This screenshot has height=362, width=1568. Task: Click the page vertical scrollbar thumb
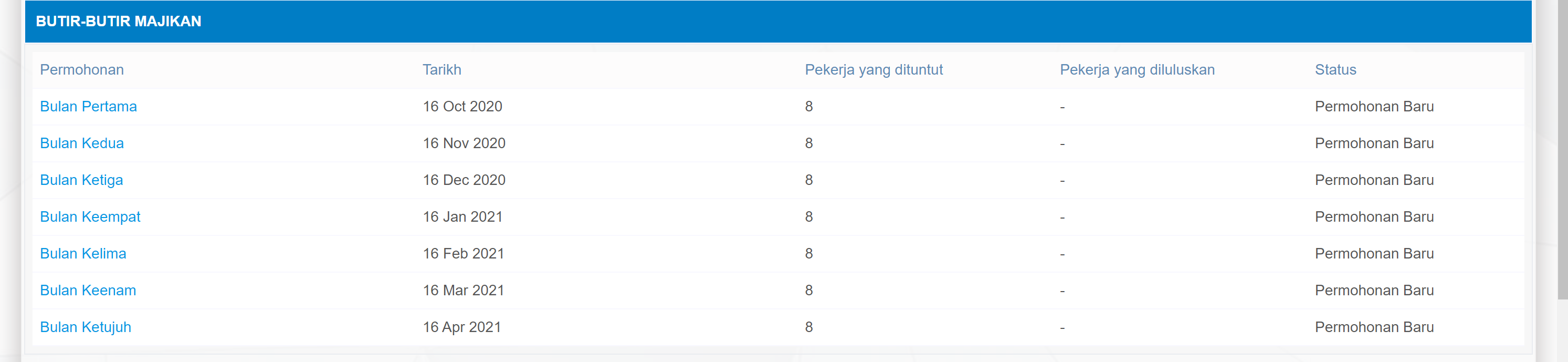(1563, 149)
